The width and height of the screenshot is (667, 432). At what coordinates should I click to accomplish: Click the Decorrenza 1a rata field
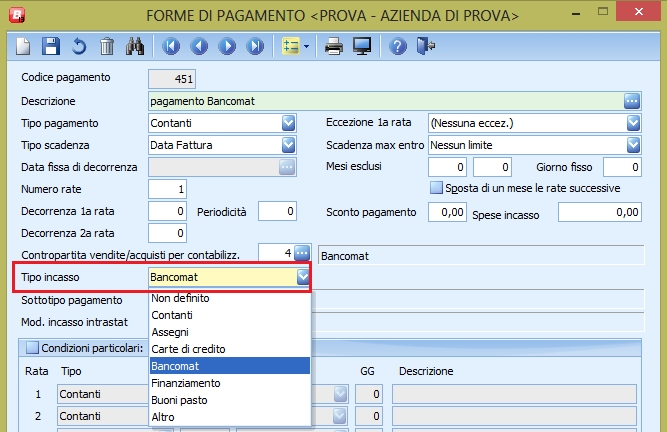(x=167, y=211)
